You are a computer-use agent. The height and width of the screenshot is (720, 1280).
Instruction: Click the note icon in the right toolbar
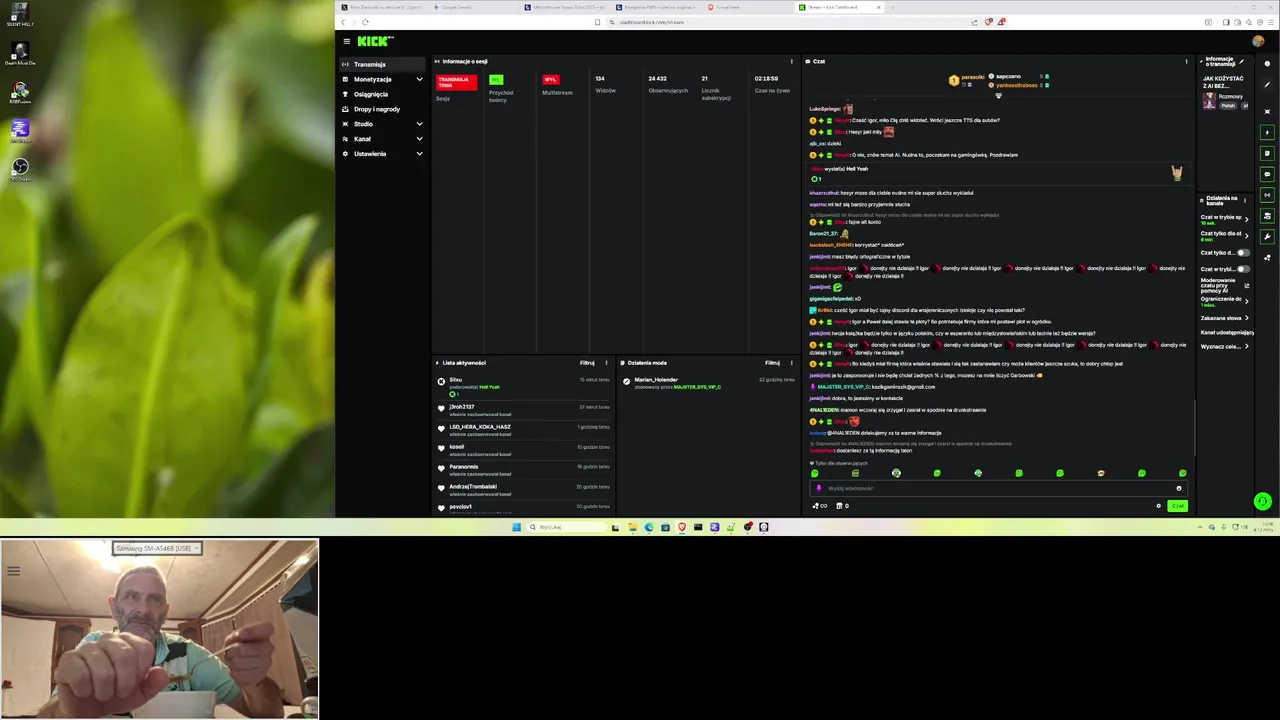point(1268,153)
